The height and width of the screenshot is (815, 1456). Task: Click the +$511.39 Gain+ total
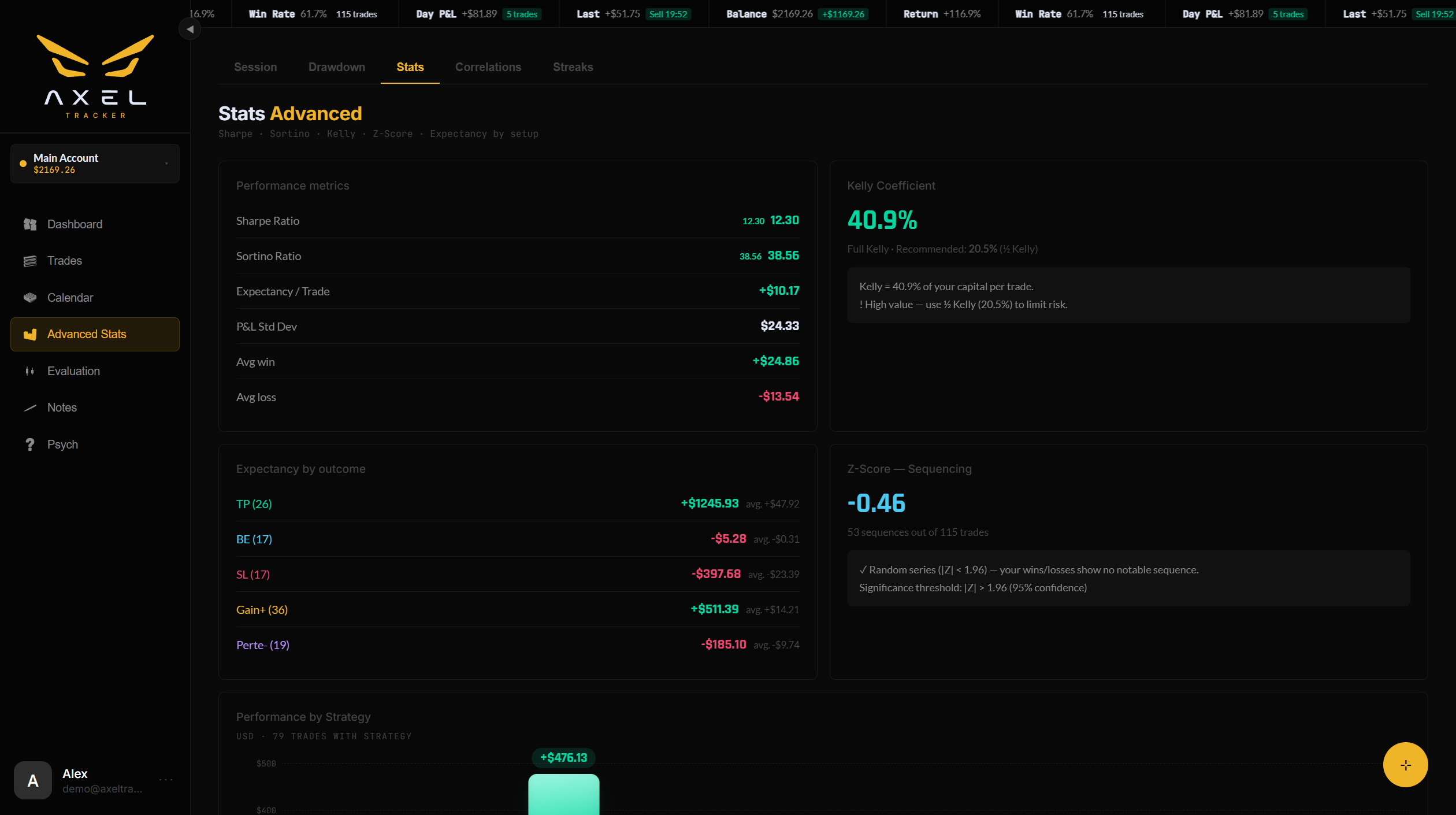tap(714, 609)
